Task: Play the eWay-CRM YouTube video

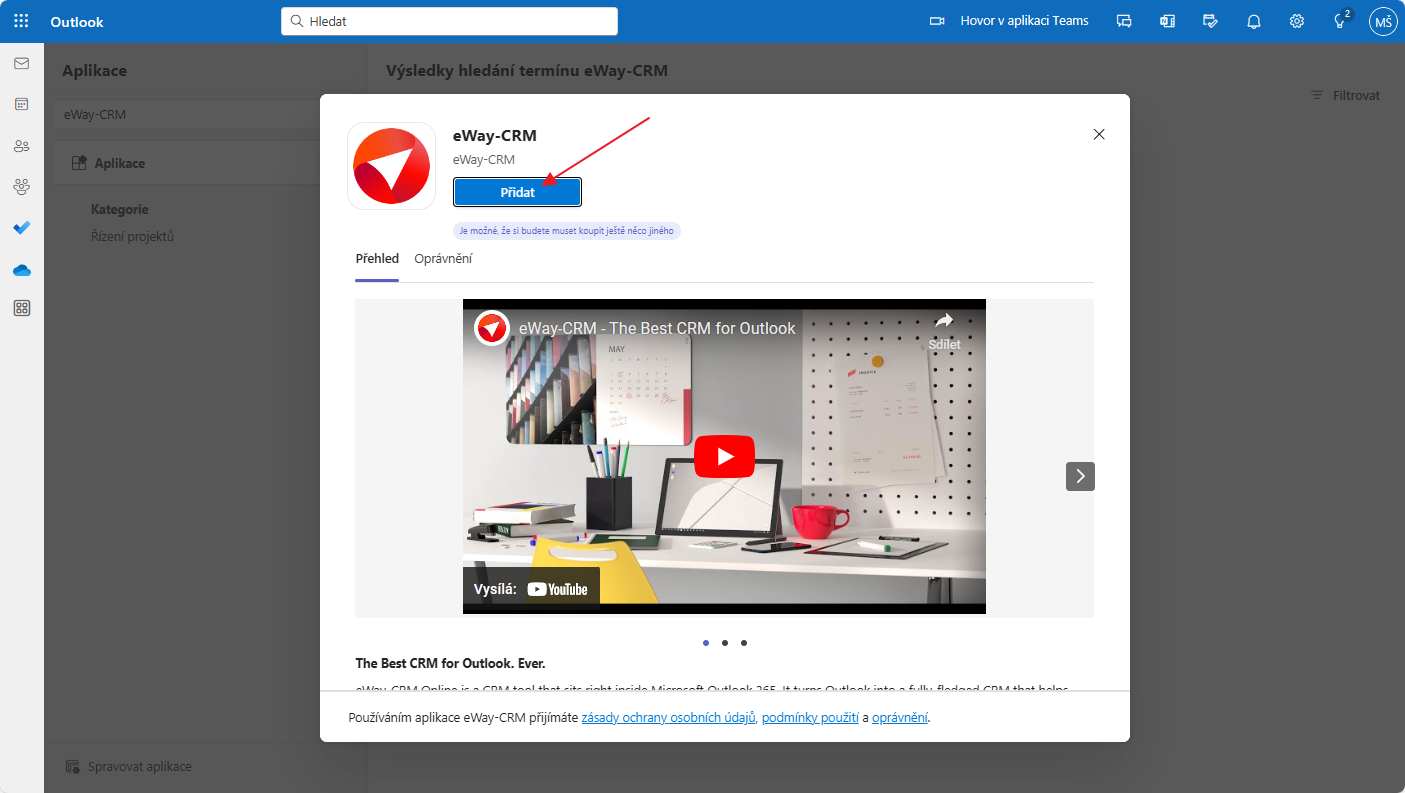Action: click(x=724, y=457)
